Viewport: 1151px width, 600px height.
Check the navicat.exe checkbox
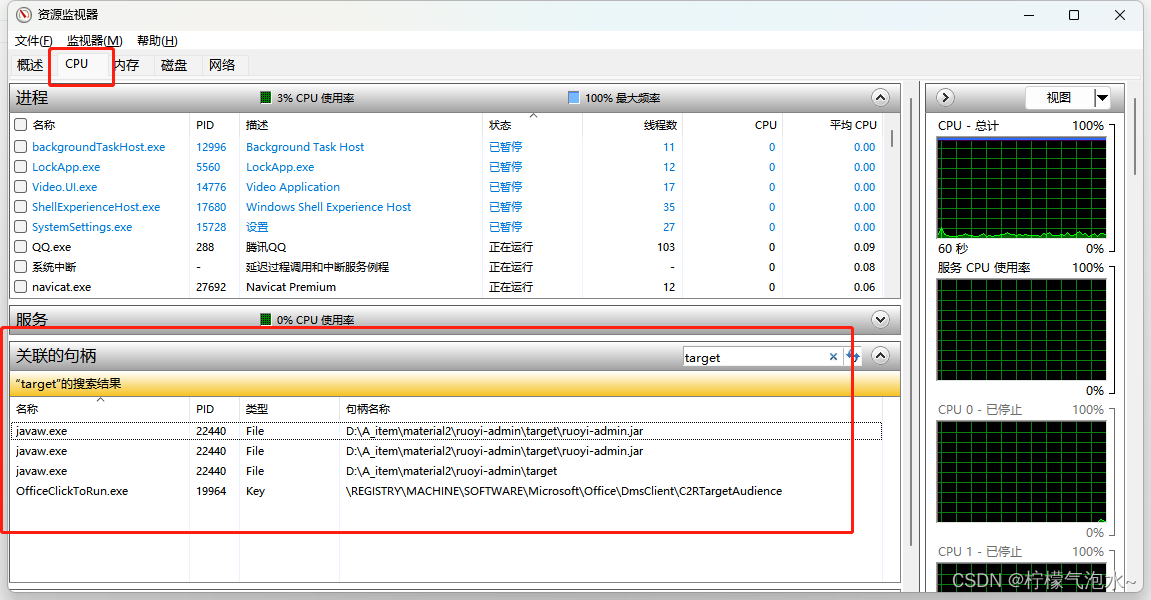(x=19, y=287)
